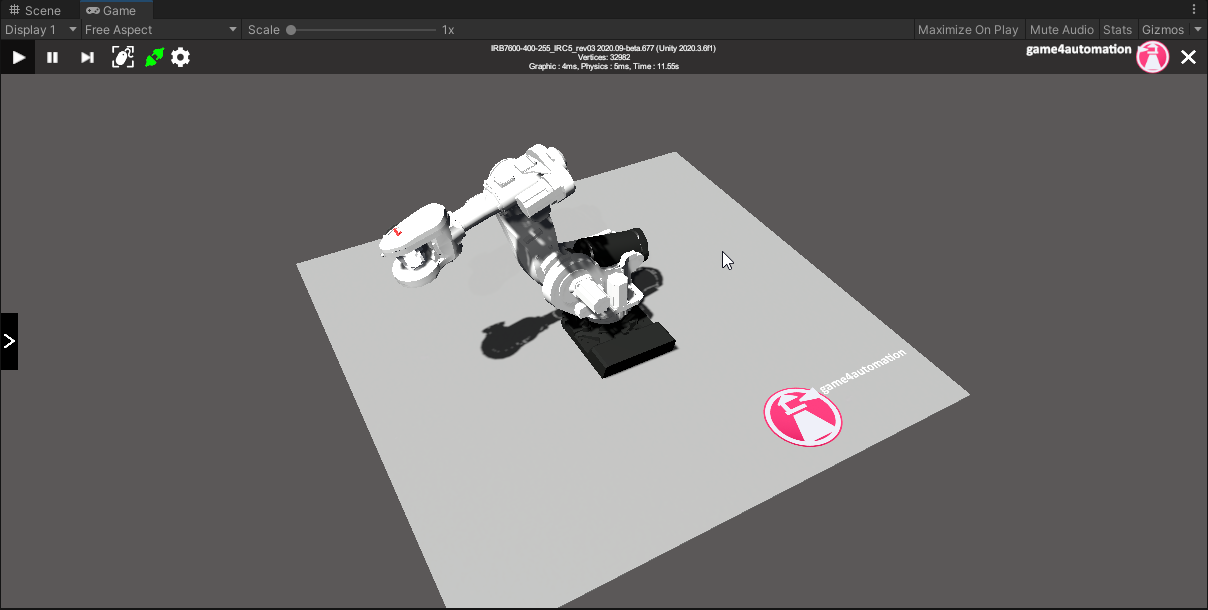1208x610 pixels.
Task: Click the IRB7600 model name text
Action: (603, 48)
